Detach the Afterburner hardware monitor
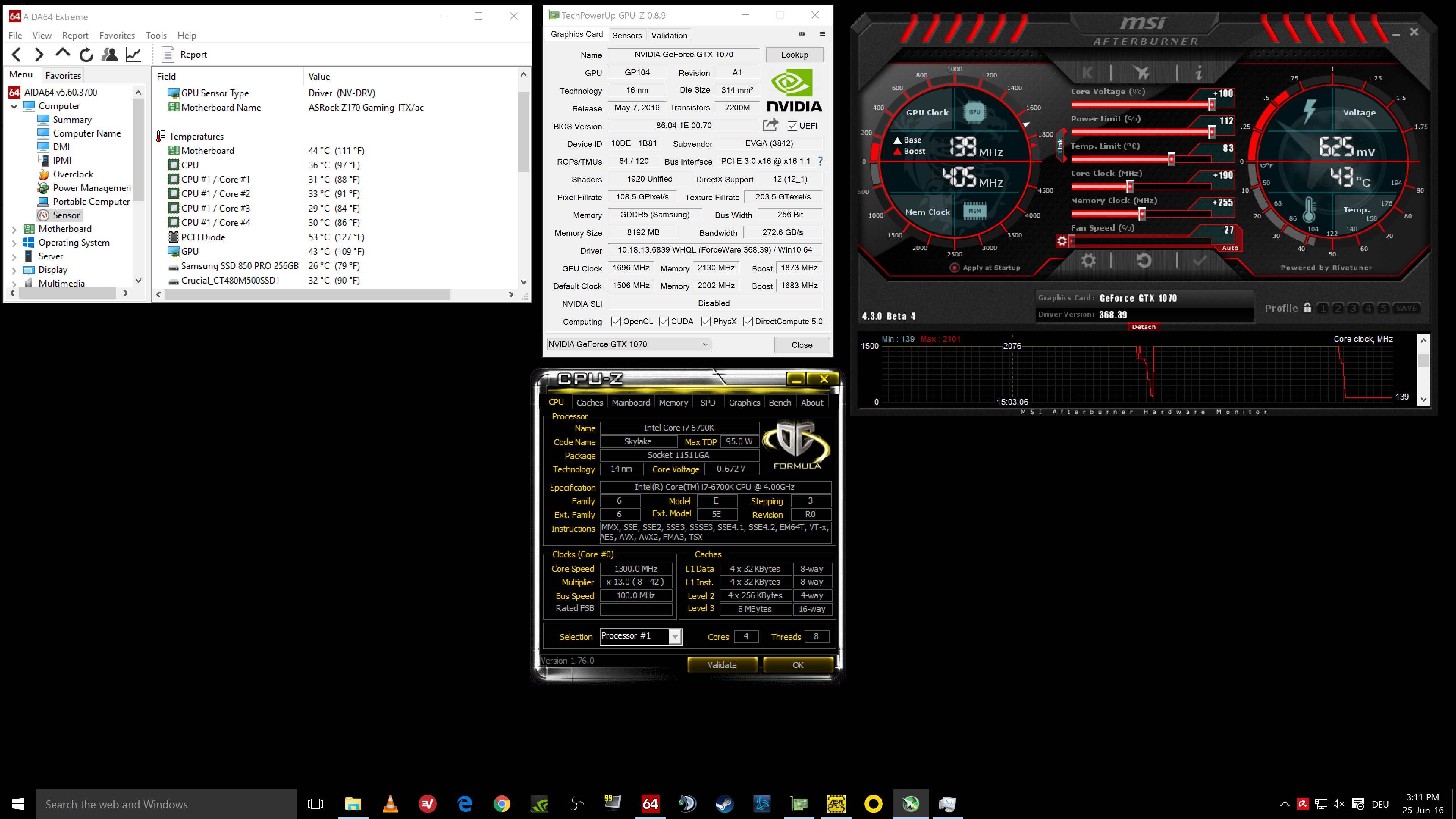Screen dimensions: 1456x819 pyautogui.click(x=1144, y=327)
